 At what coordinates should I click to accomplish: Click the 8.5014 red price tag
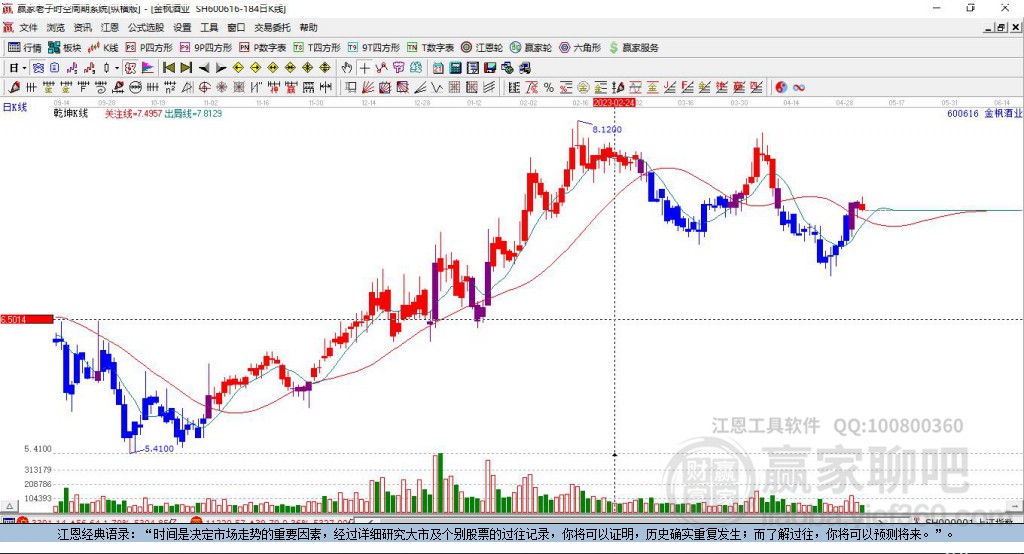coord(27,319)
